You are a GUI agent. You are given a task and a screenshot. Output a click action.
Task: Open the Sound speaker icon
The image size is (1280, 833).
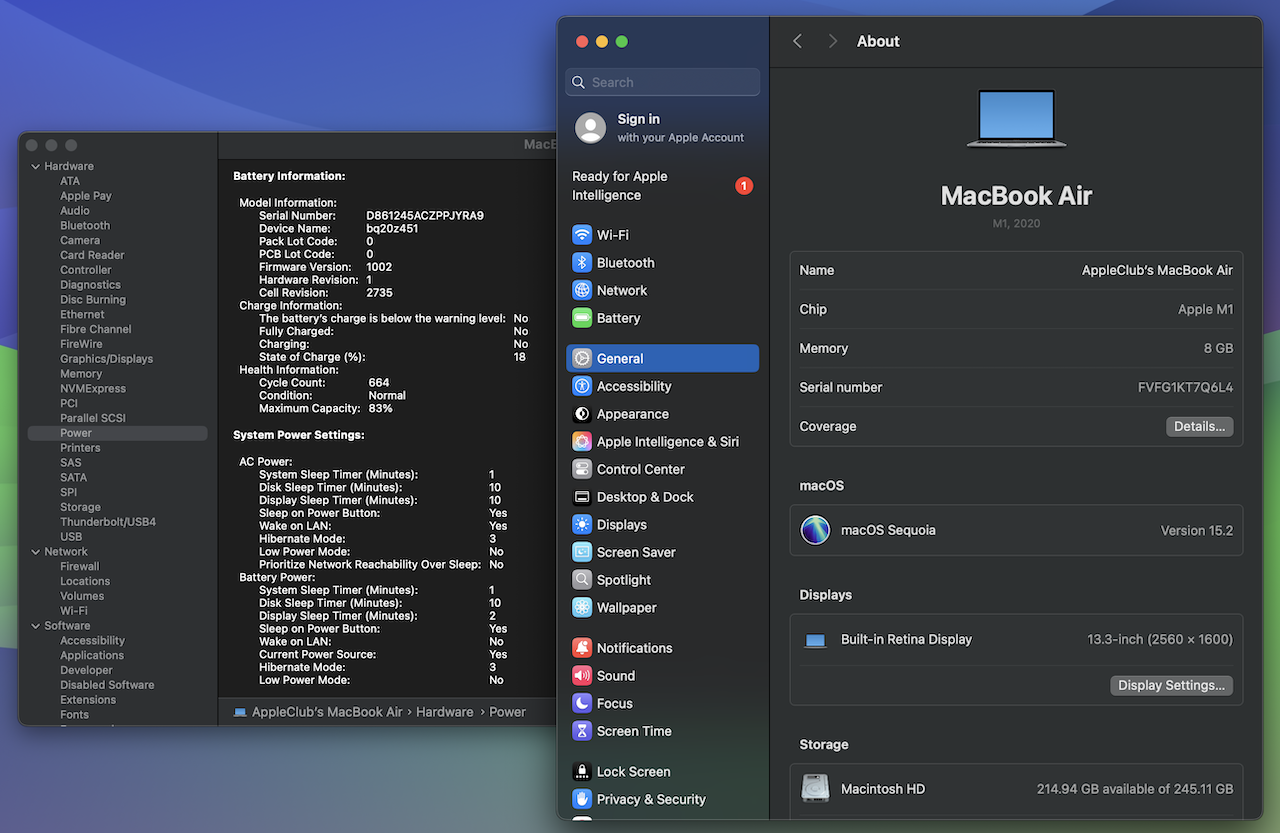(x=582, y=676)
